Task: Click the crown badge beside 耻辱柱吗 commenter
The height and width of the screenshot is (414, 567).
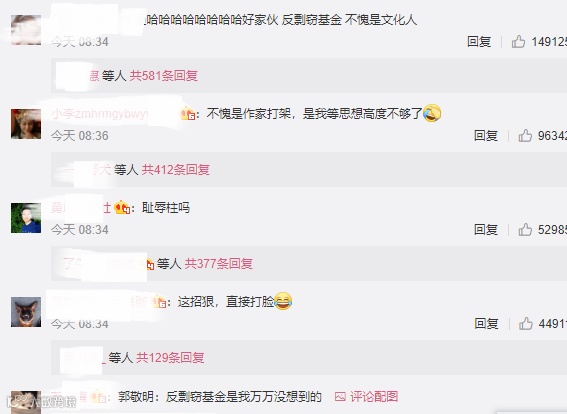Action: point(122,208)
